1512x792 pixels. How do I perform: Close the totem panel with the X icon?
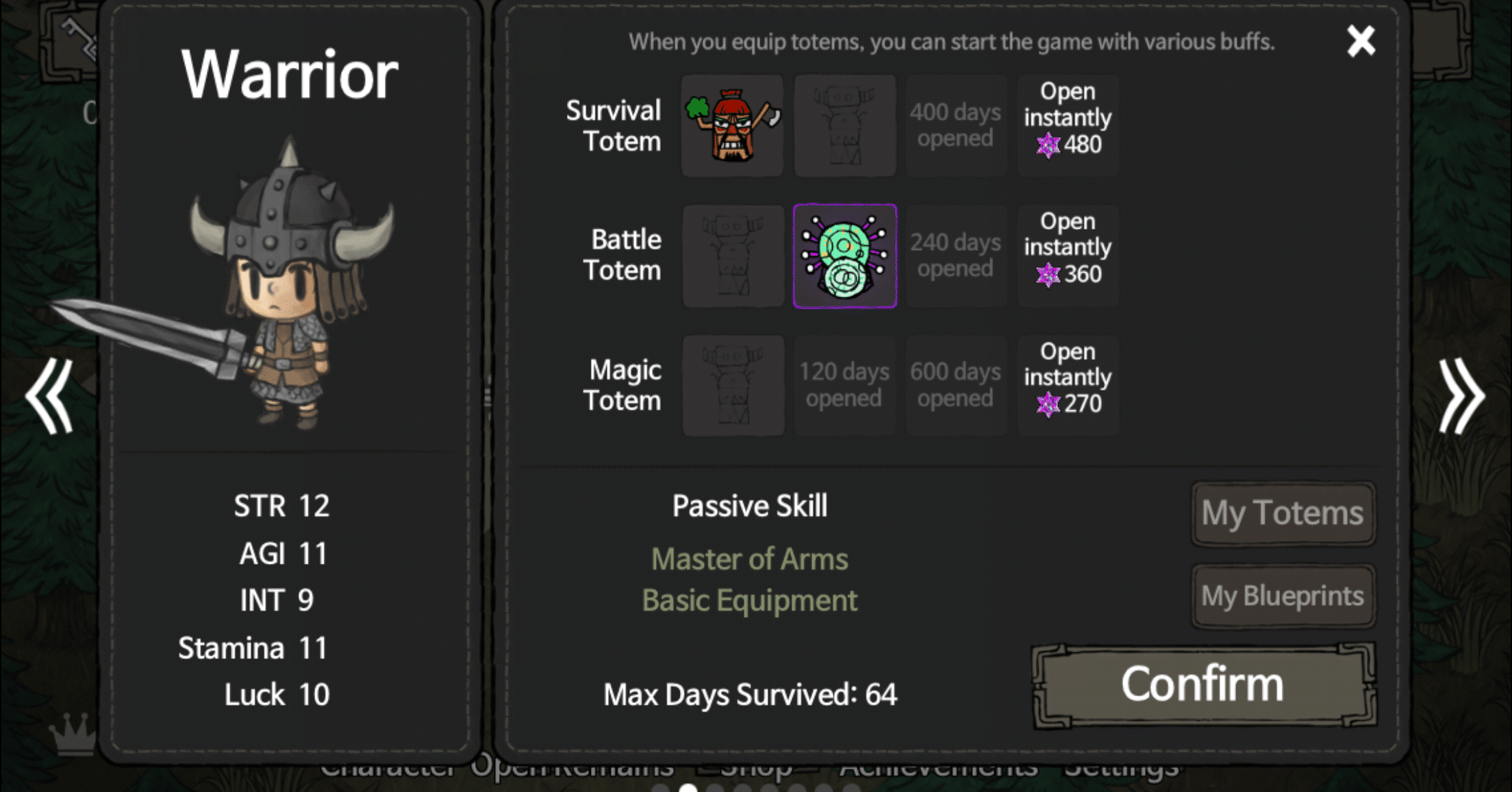(1361, 41)
